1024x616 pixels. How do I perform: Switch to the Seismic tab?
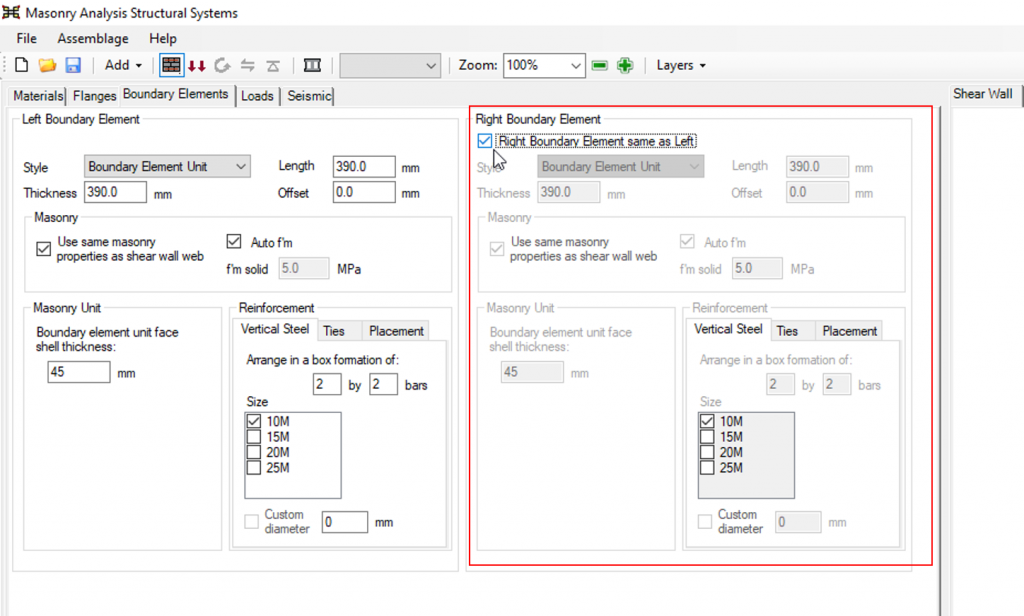(307, 96)
